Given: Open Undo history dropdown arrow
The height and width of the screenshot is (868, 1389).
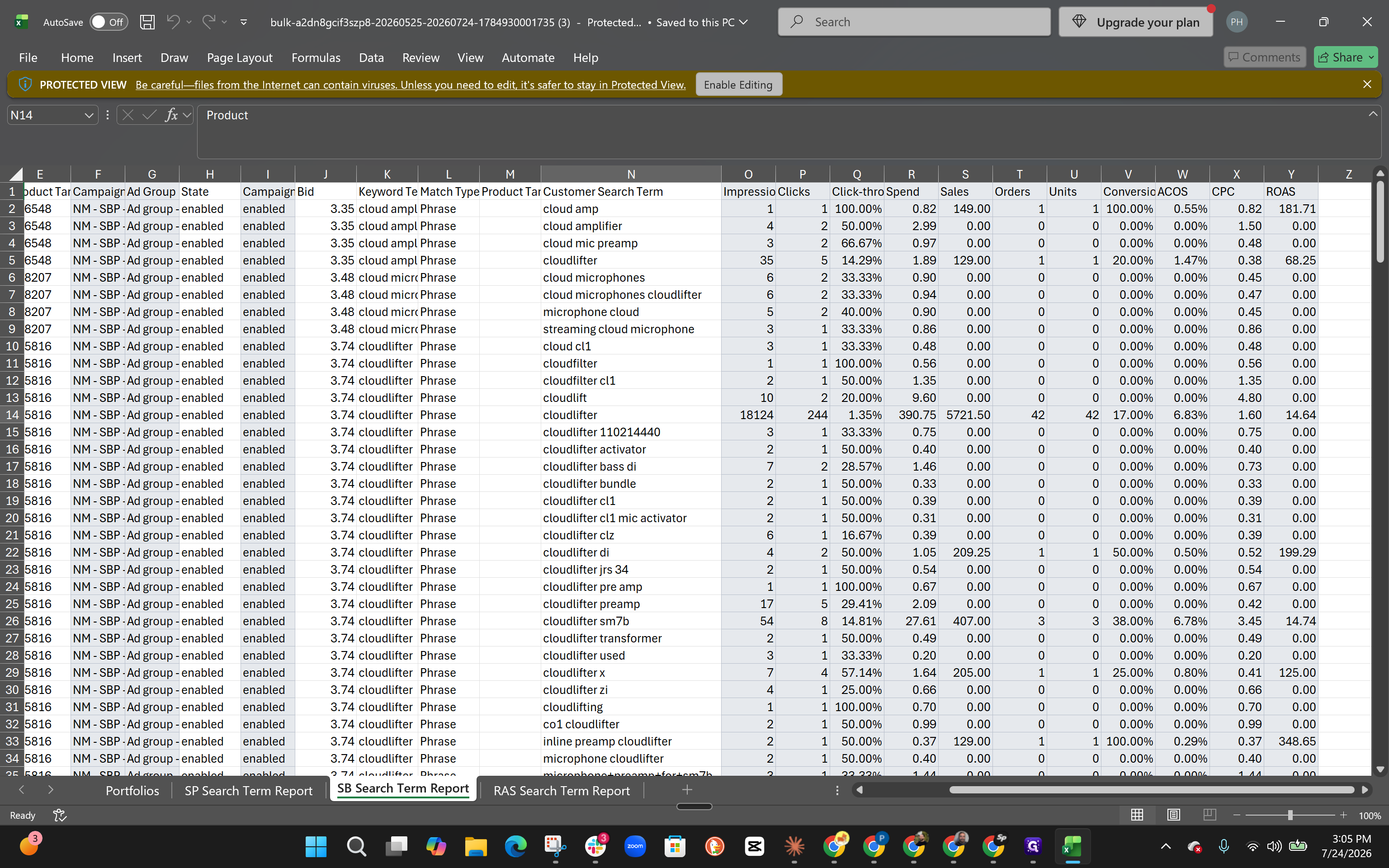Looking at the screenshot, I should pos(189,23).
